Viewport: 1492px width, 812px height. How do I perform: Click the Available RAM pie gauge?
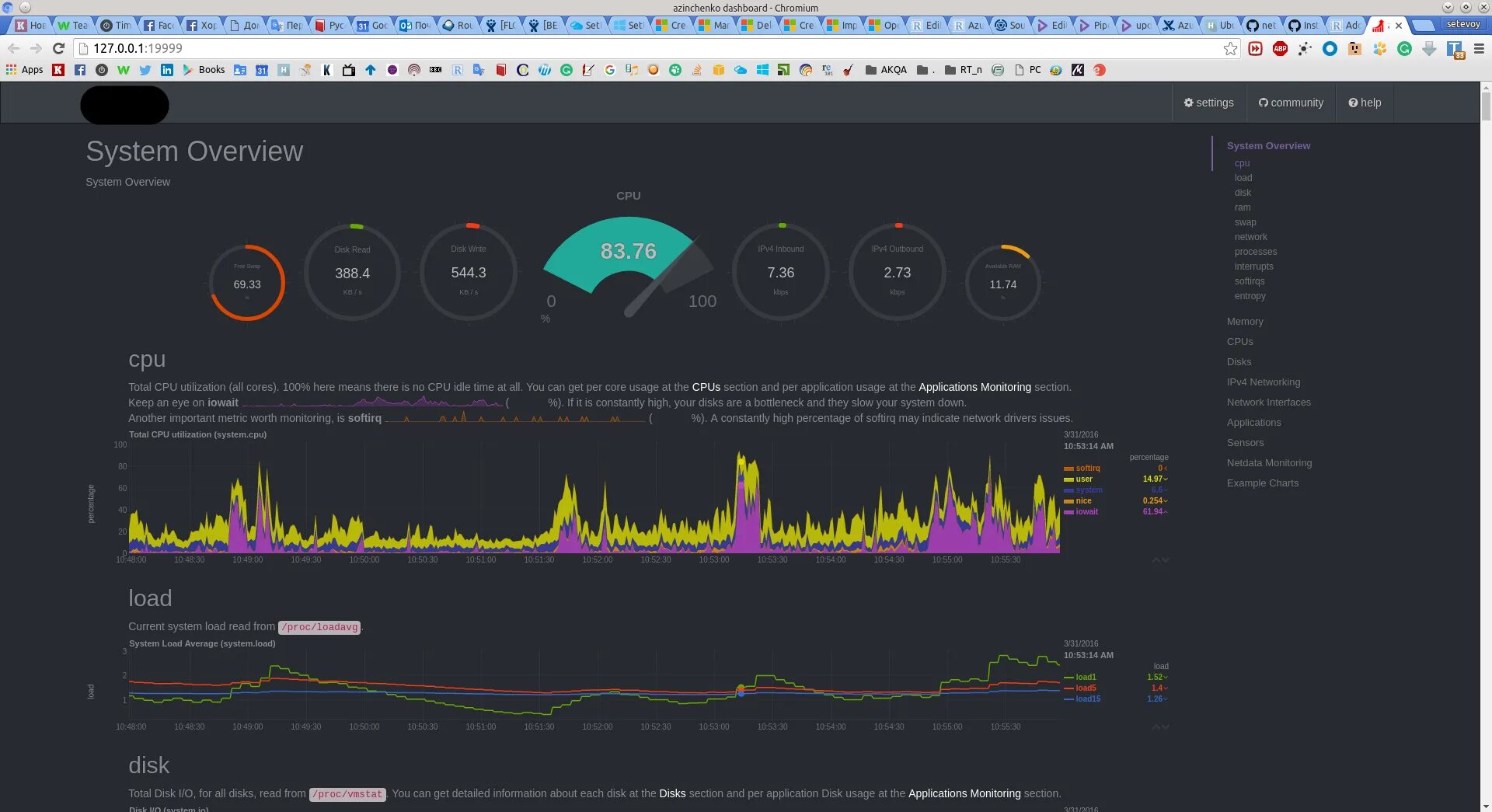click(1003, 283)
